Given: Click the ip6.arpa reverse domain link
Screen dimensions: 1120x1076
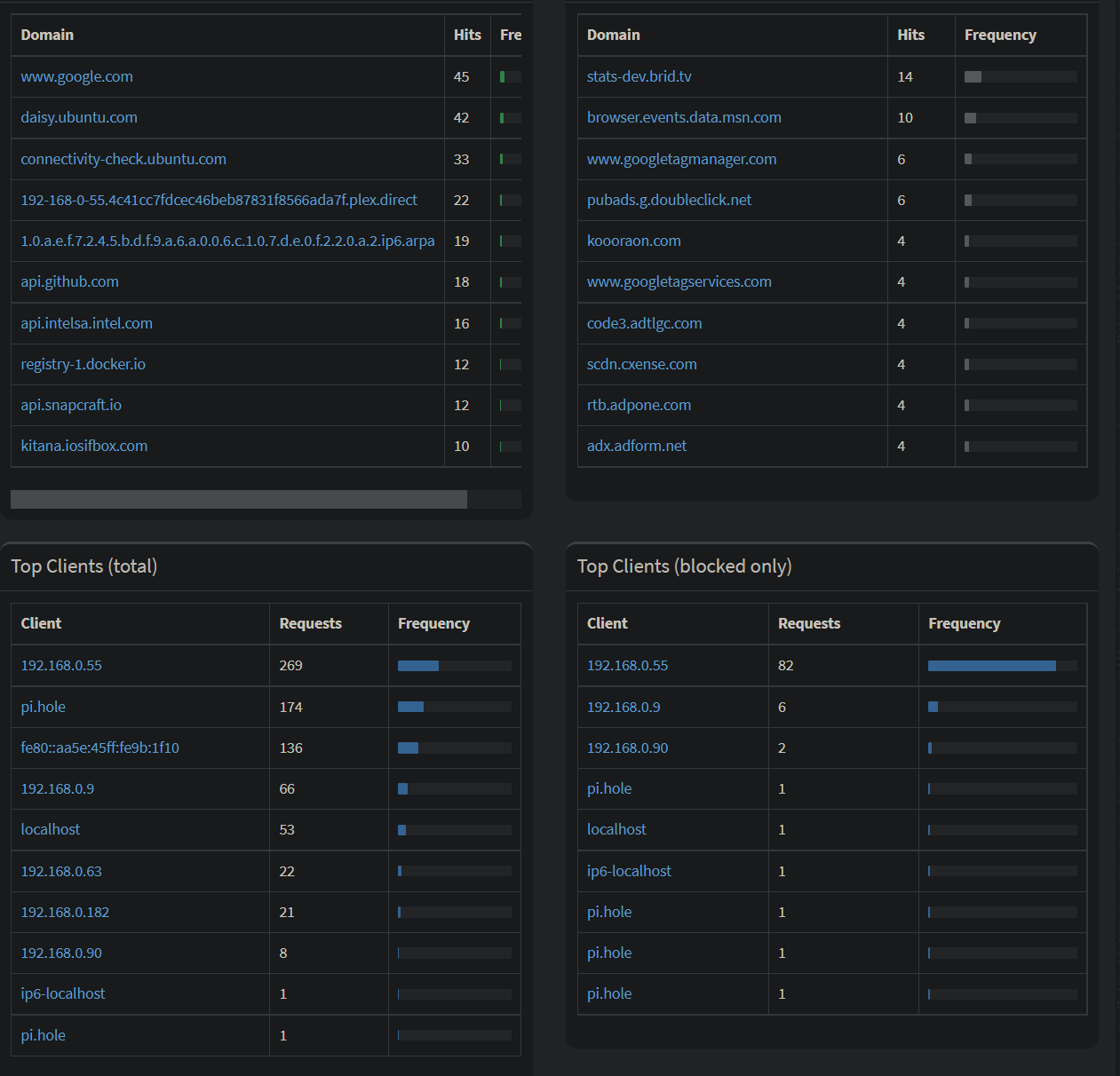Looking at the screenshot, I should click(x=227, y=241).
